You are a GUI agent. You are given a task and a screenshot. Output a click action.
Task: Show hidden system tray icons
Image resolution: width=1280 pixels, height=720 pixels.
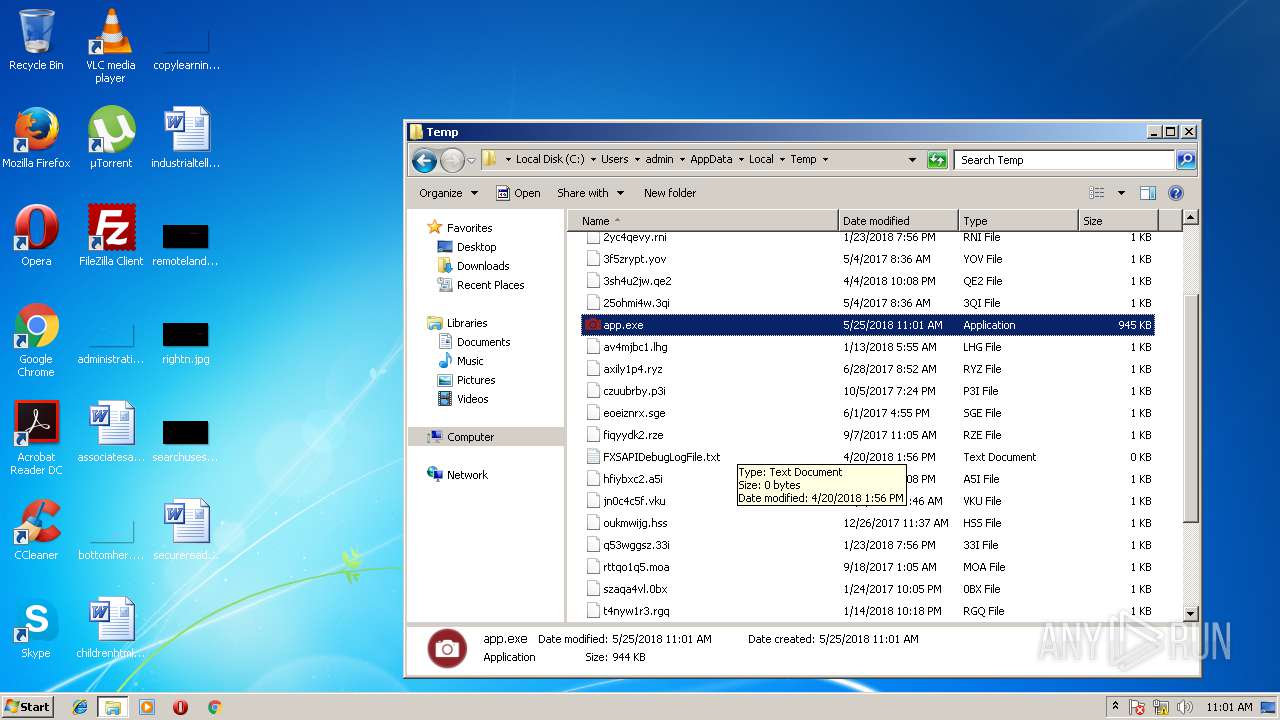coord(1115,706)
